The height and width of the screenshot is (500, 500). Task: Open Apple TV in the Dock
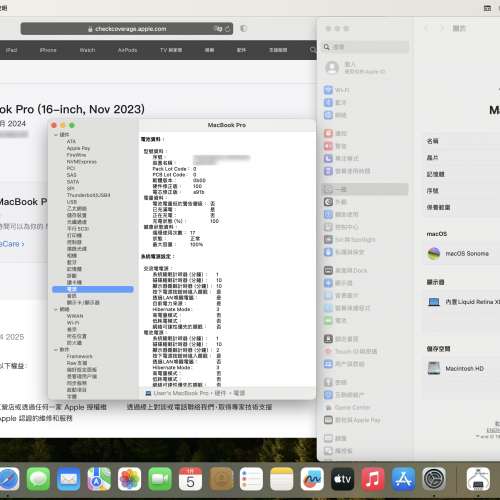[x=342, y=479]
